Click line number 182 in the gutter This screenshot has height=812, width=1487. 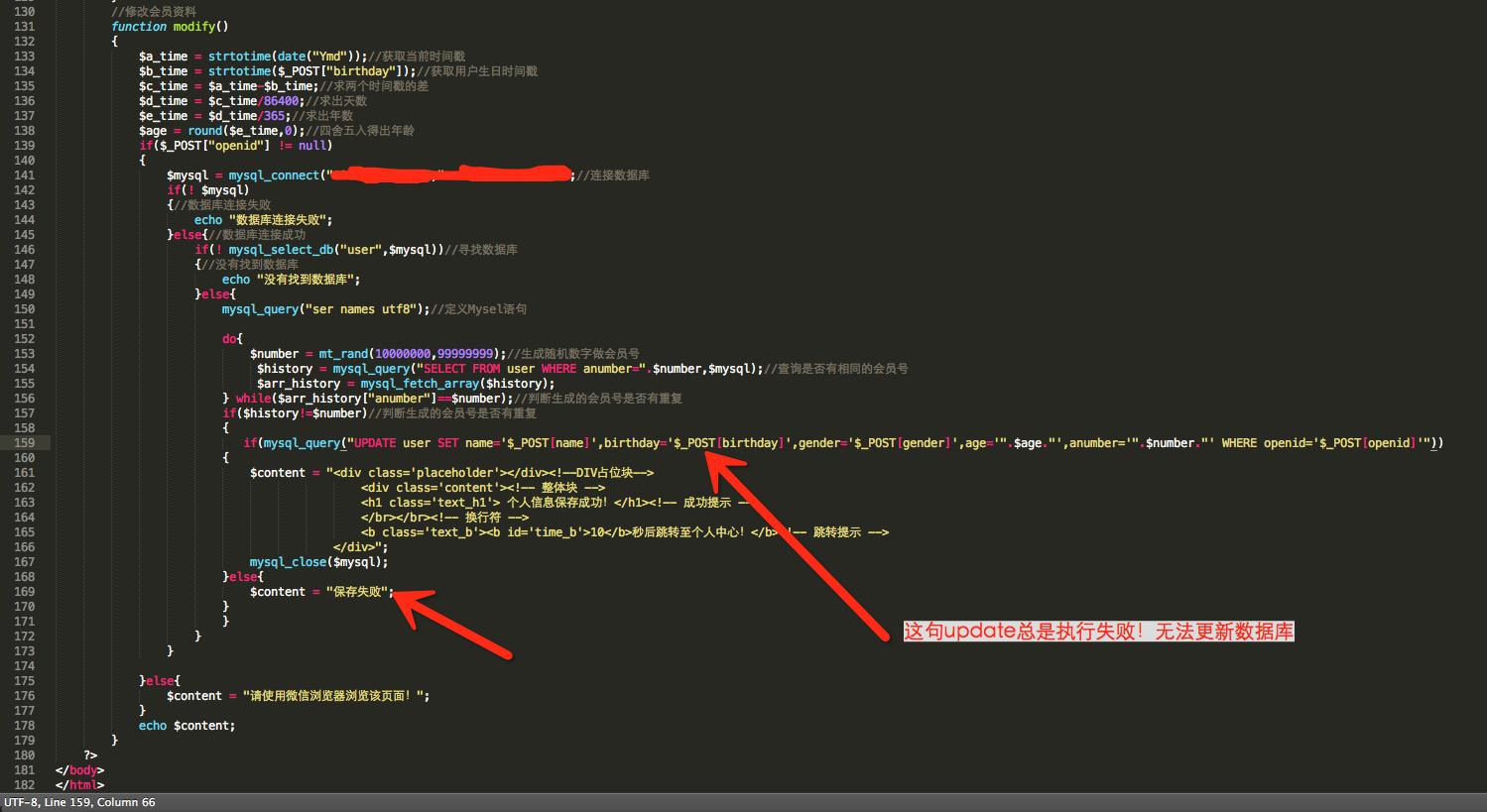click(24, 785)
